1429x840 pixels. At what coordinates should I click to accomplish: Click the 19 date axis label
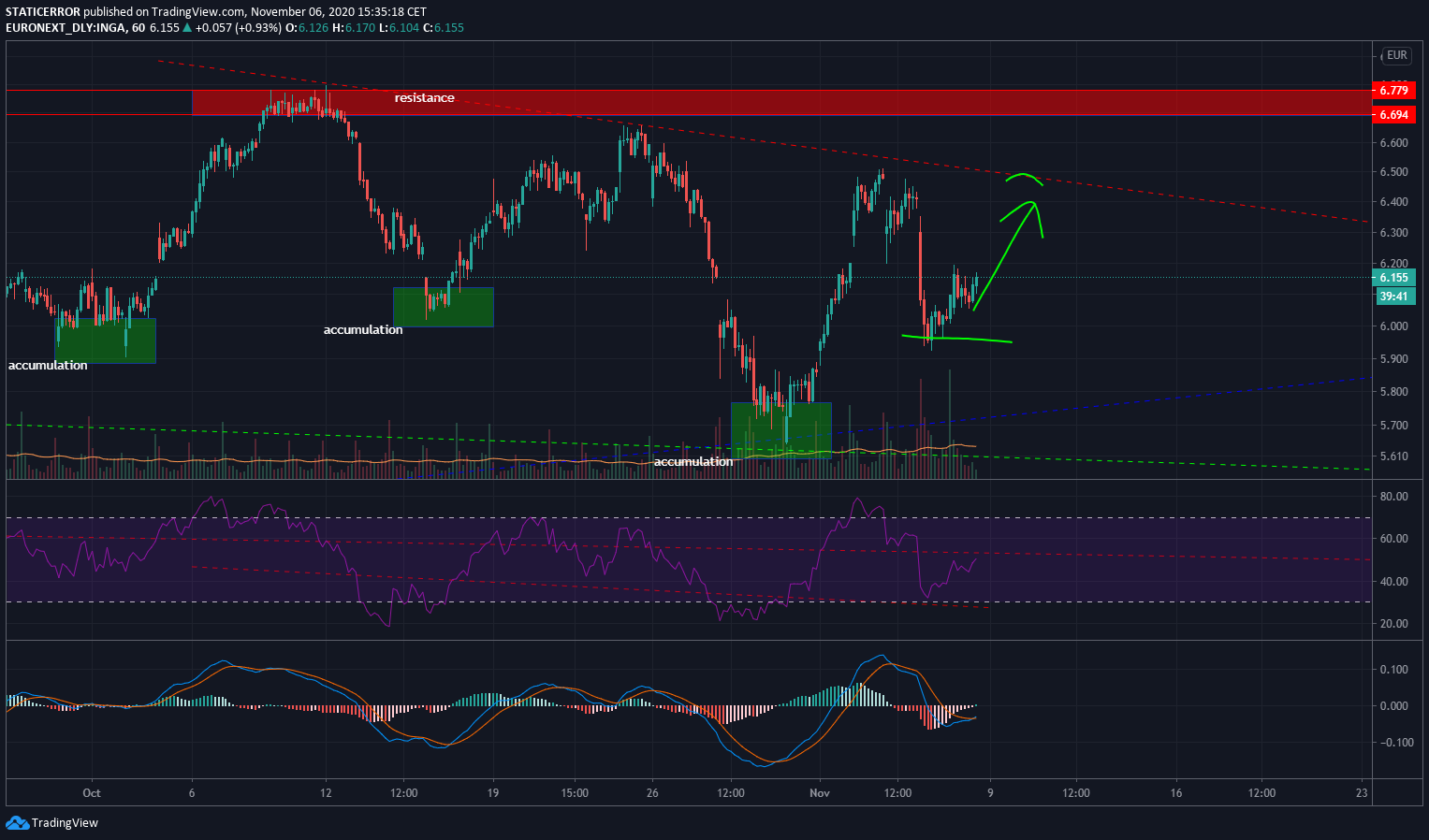tap(493, 793)
